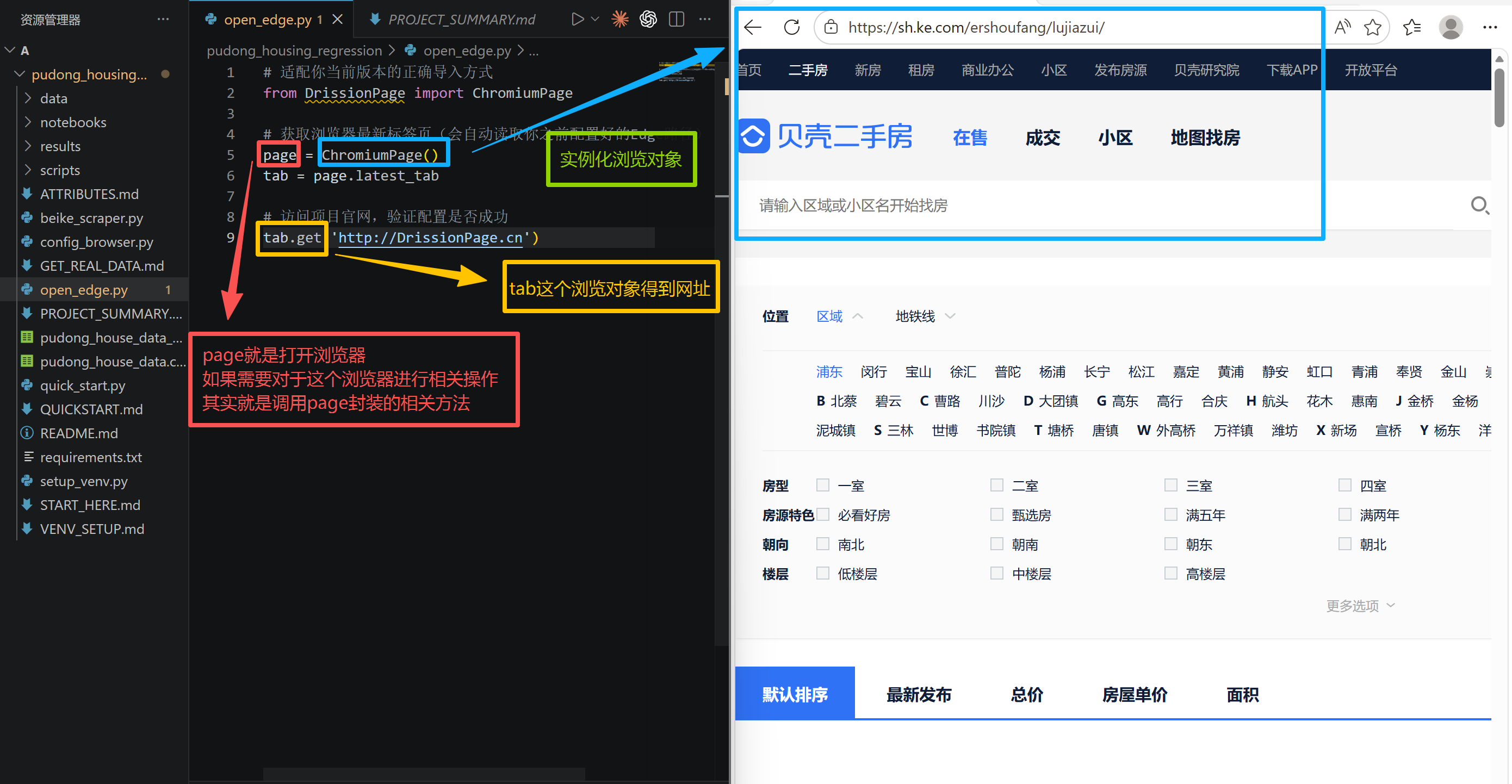Close the open_edge.py editor tab
This screenshot has width=1512, height=784.
(338, 20)
